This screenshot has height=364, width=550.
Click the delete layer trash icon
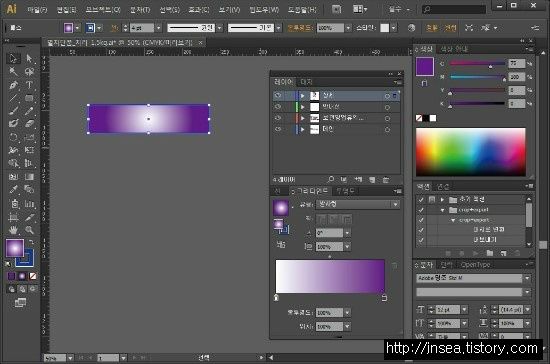(x=386, y=180)
